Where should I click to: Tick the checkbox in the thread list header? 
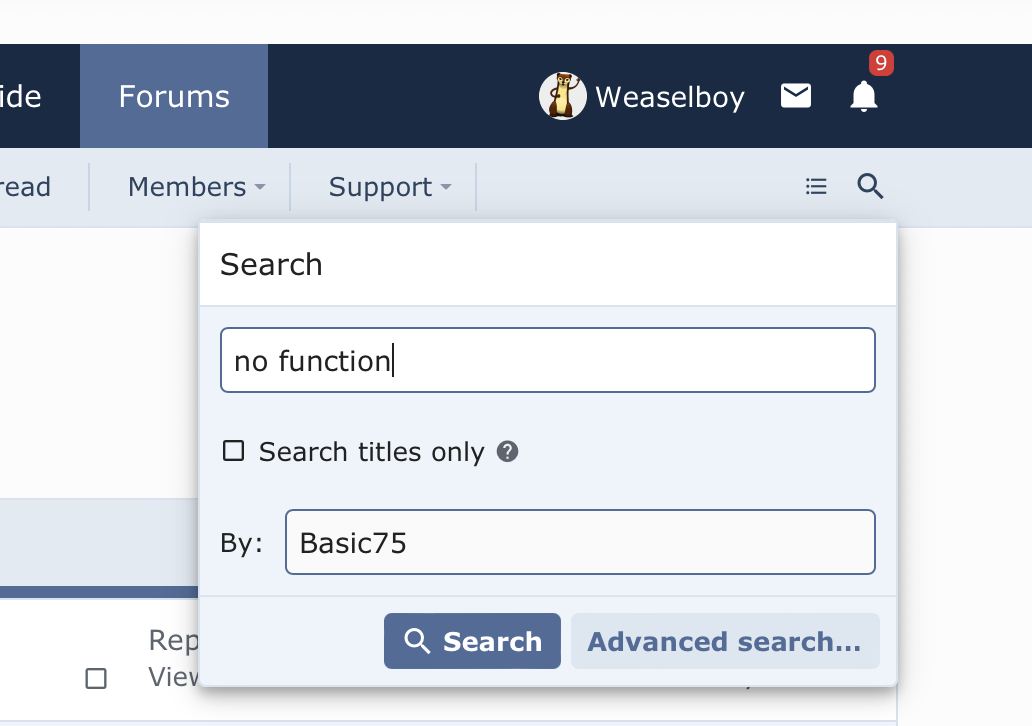[96, 679]
